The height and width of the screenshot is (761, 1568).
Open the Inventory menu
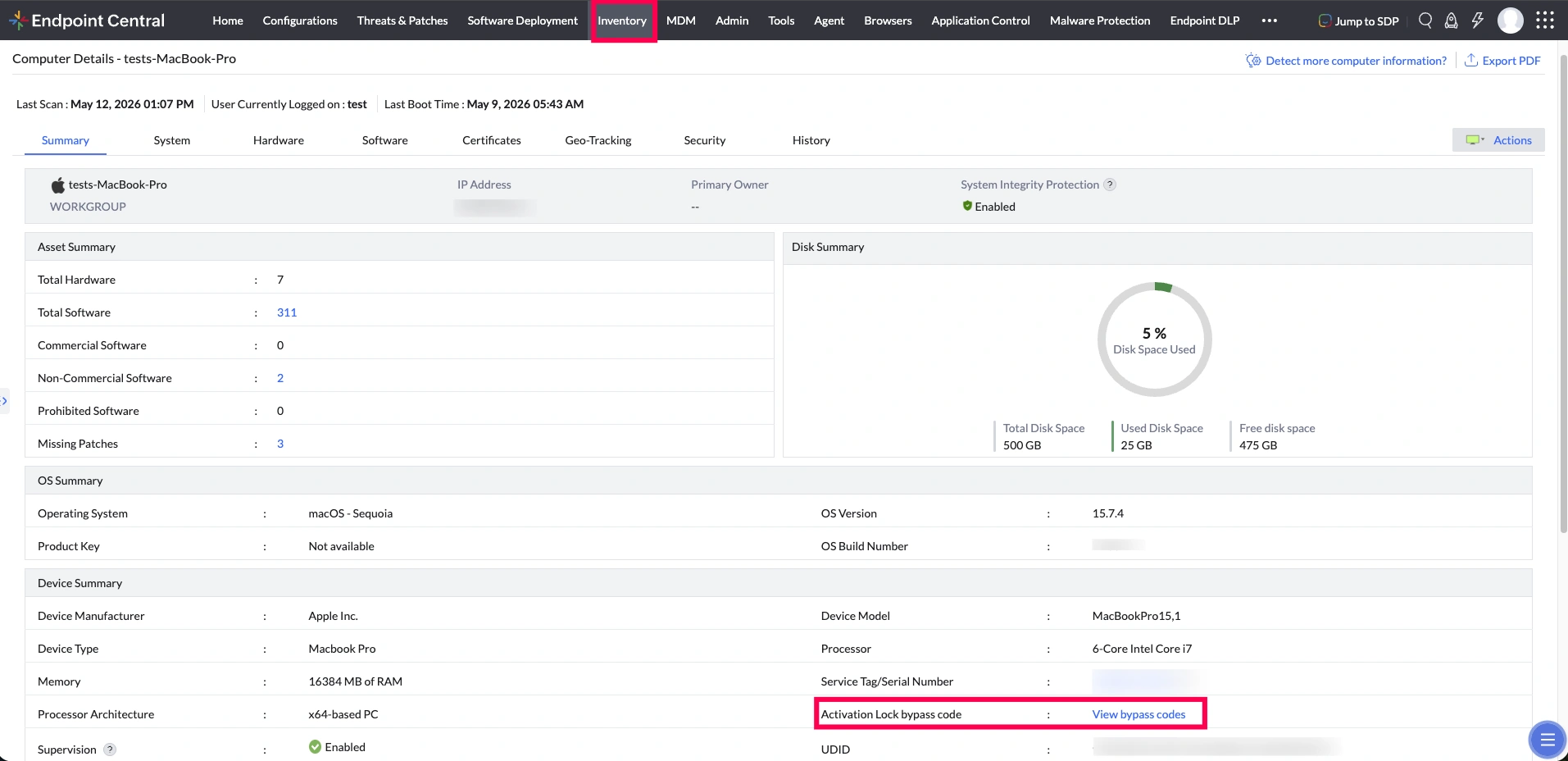[622, 21]
